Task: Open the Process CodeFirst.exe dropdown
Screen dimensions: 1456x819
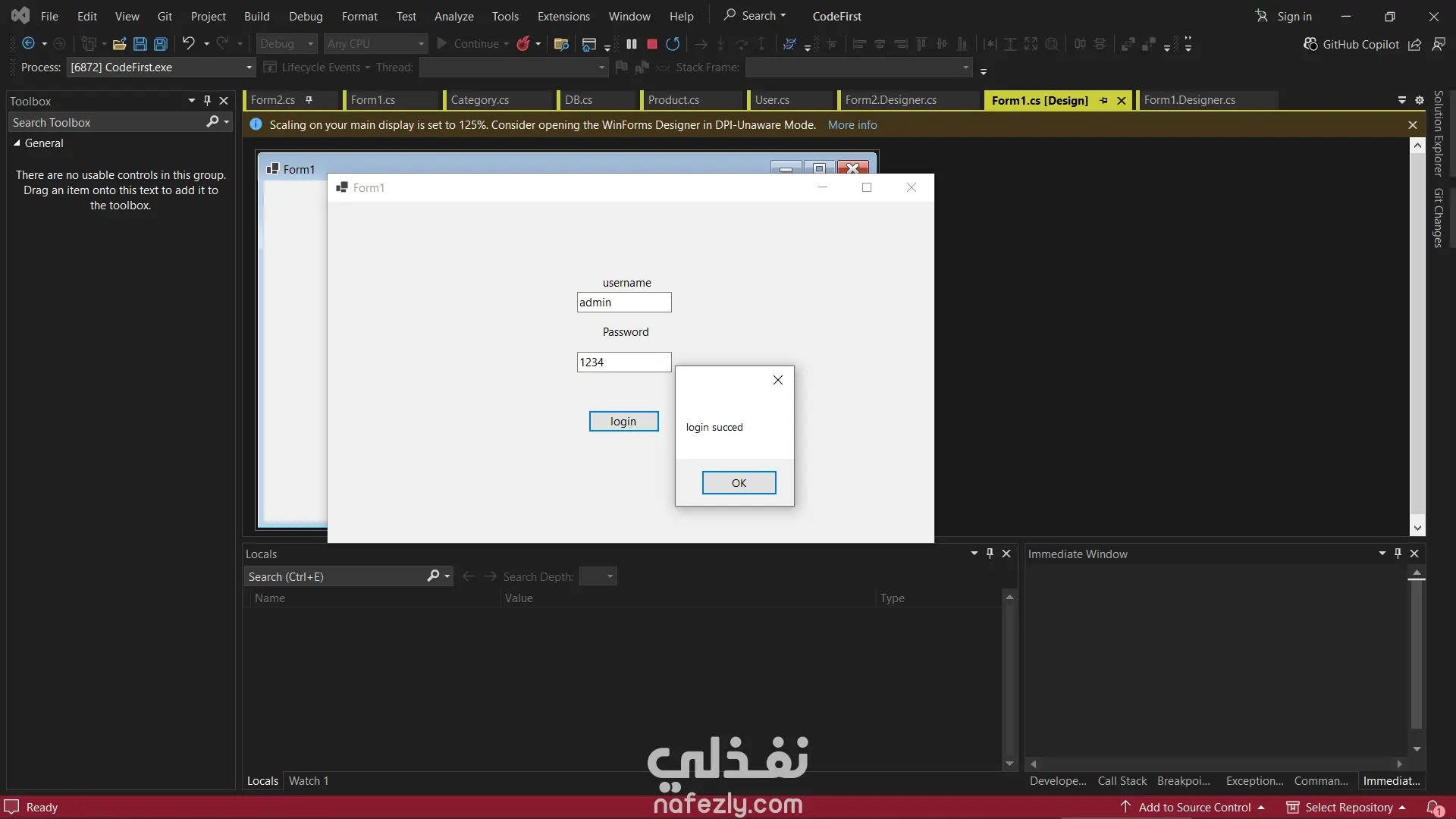Action: (249, 67)
